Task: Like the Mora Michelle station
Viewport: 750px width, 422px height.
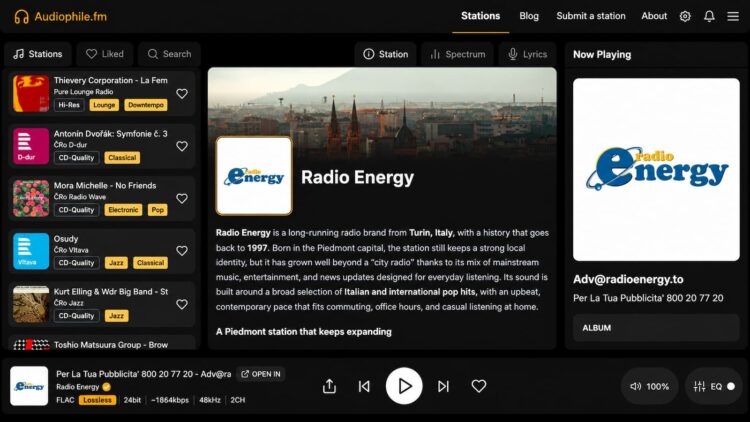Action: pyautogui.click(x=182, y=198)
